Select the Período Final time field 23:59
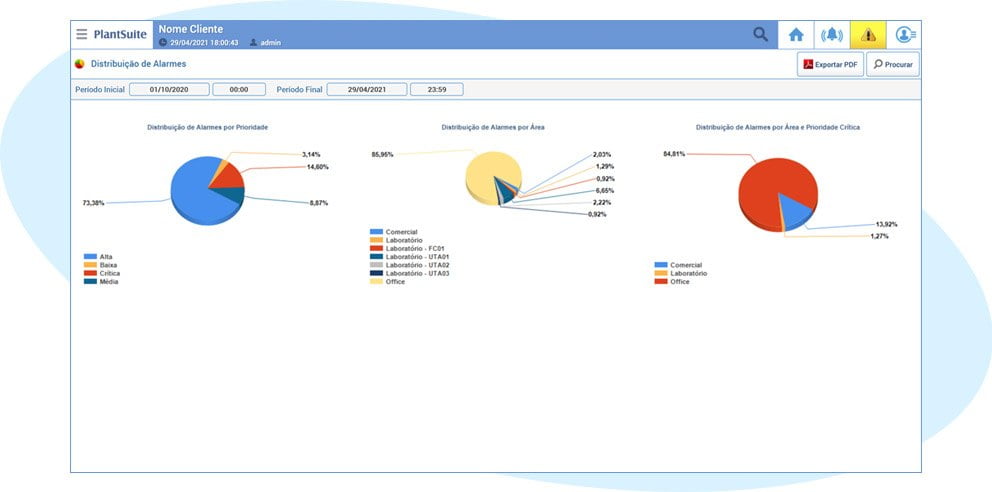The width and height of the screenshot is (992, 492). pyautogui.click(x=437, y=90)
